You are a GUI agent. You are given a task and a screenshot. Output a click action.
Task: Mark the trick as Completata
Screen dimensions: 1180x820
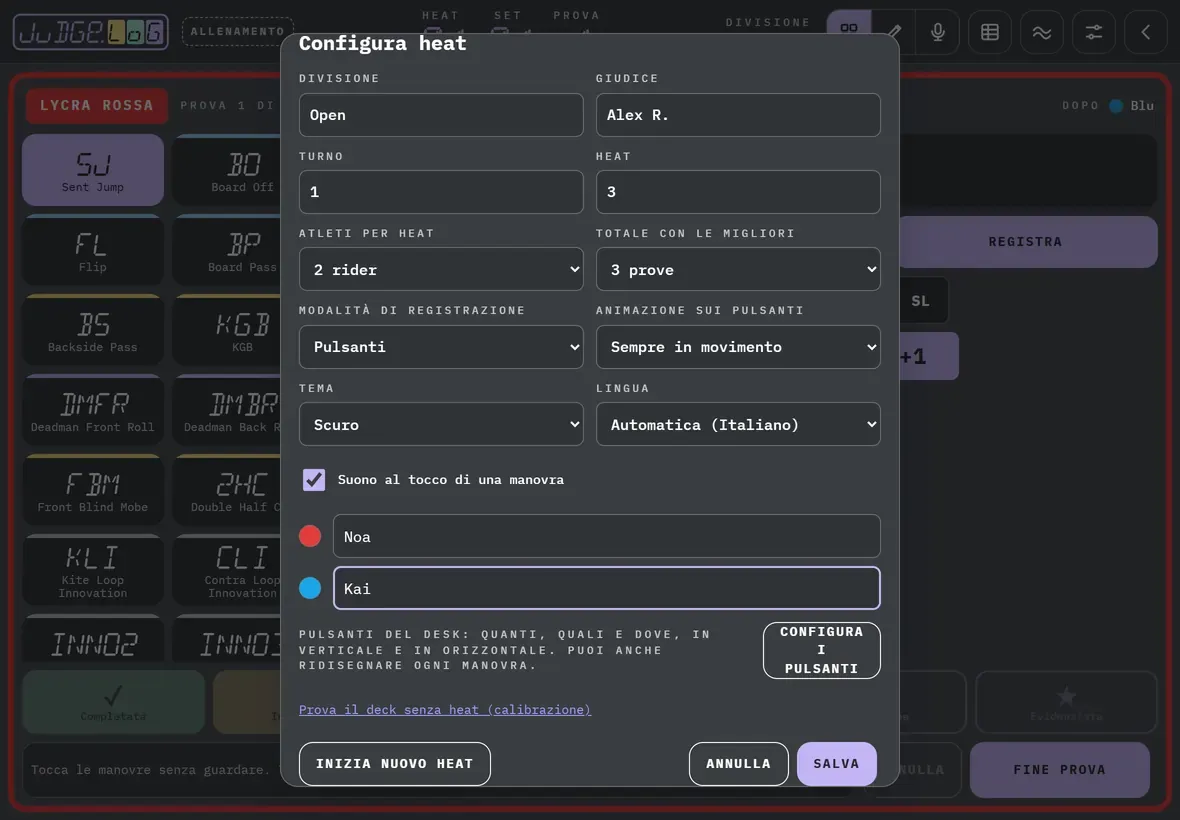(x=114, y=702)
